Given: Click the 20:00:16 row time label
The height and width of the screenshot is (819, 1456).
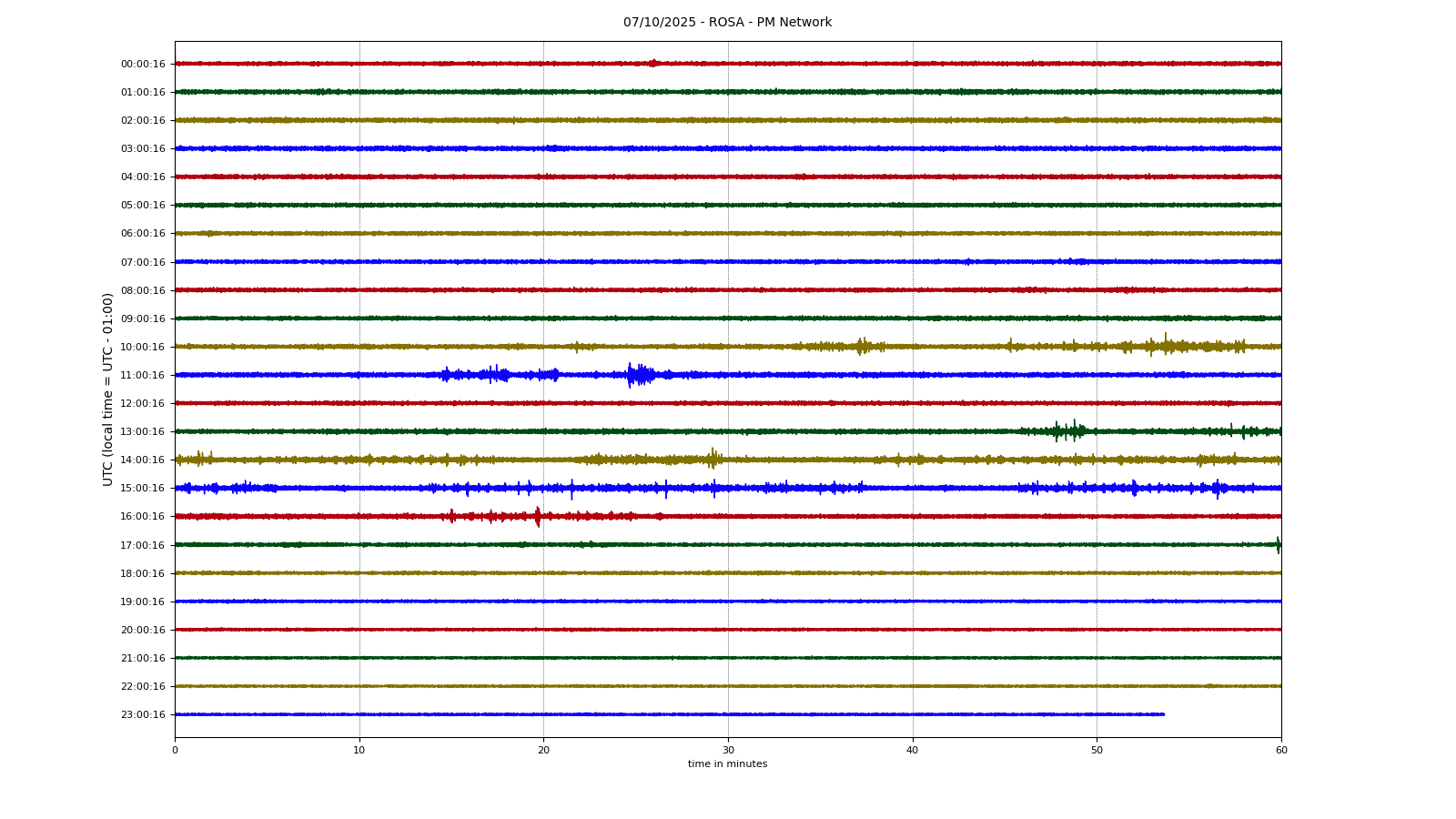Looking at the screenshot, I should point(143,630).
